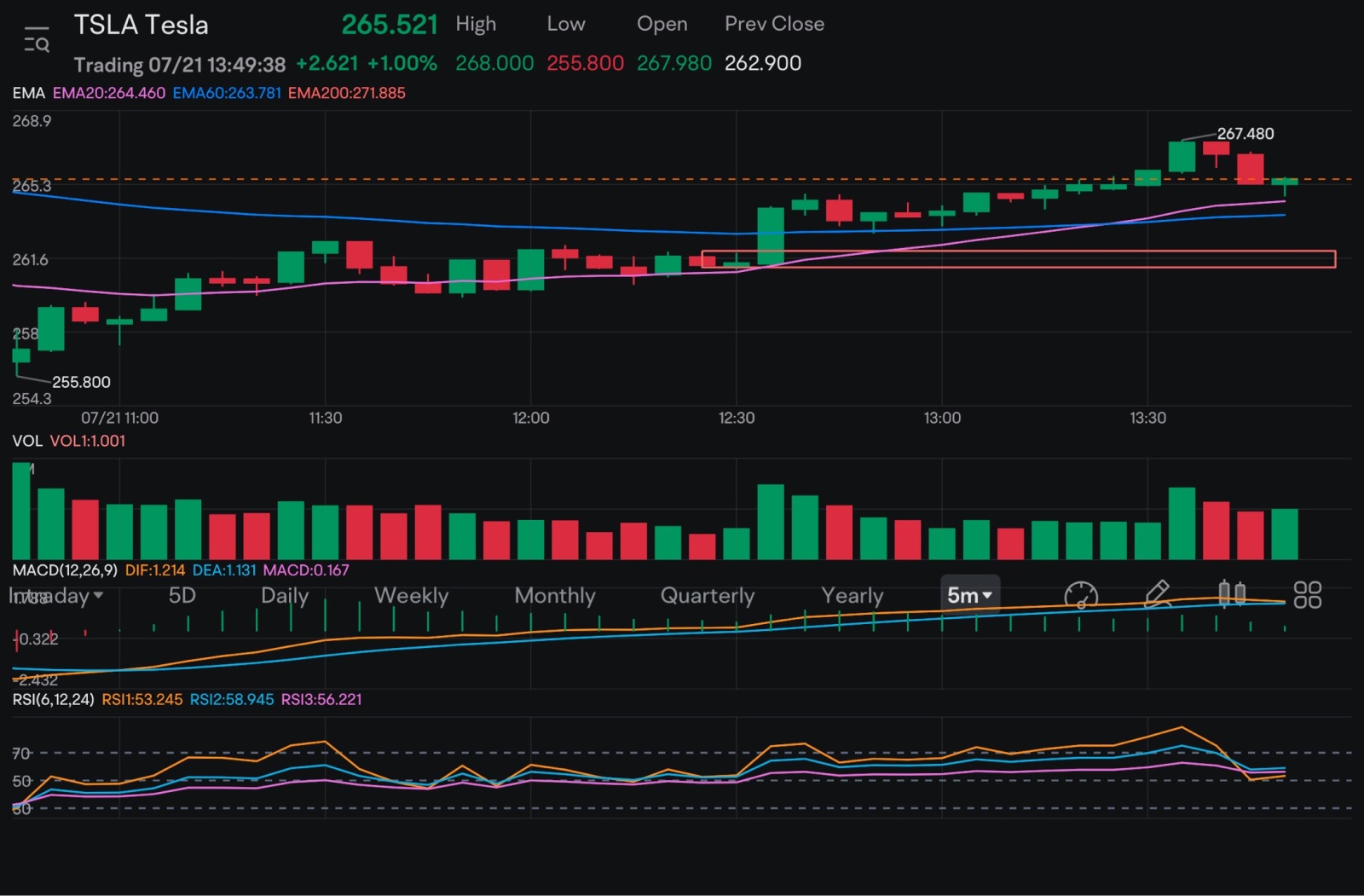Open the four-square layout grid icon
Image resolution: width=1364 pixels, height=896 pixels.
pos(1308,594)
